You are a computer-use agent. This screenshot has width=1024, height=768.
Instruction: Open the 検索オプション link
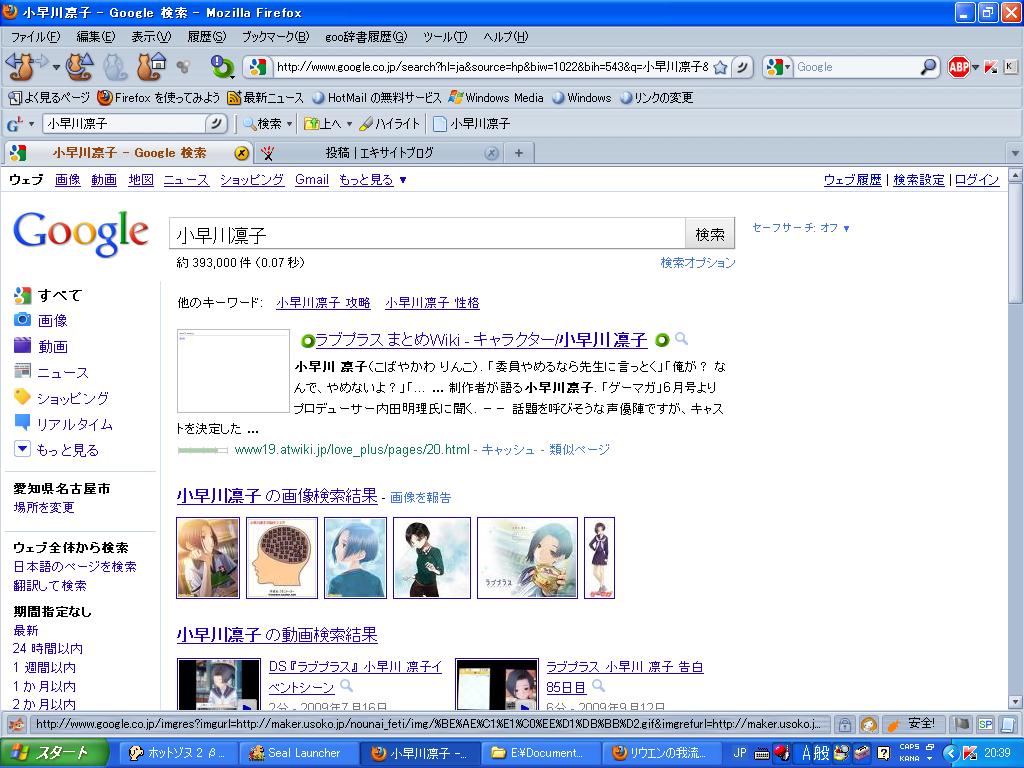click(697, 263)
